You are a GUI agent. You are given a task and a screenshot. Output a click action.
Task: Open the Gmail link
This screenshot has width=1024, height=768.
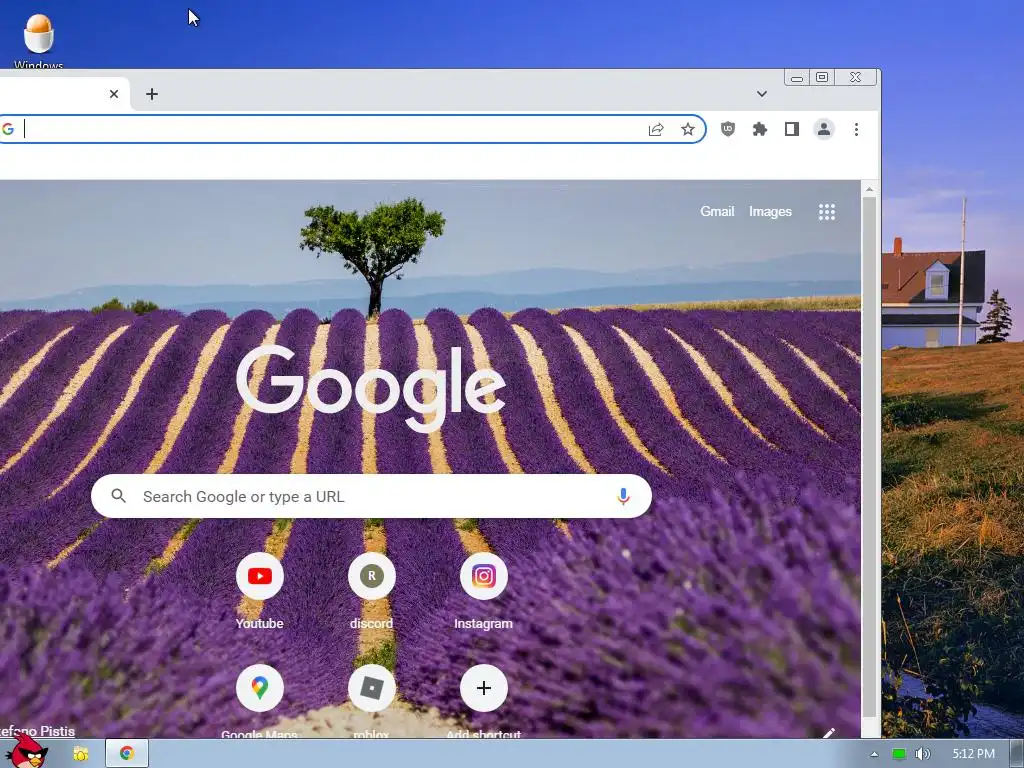(x=717, y=212)
